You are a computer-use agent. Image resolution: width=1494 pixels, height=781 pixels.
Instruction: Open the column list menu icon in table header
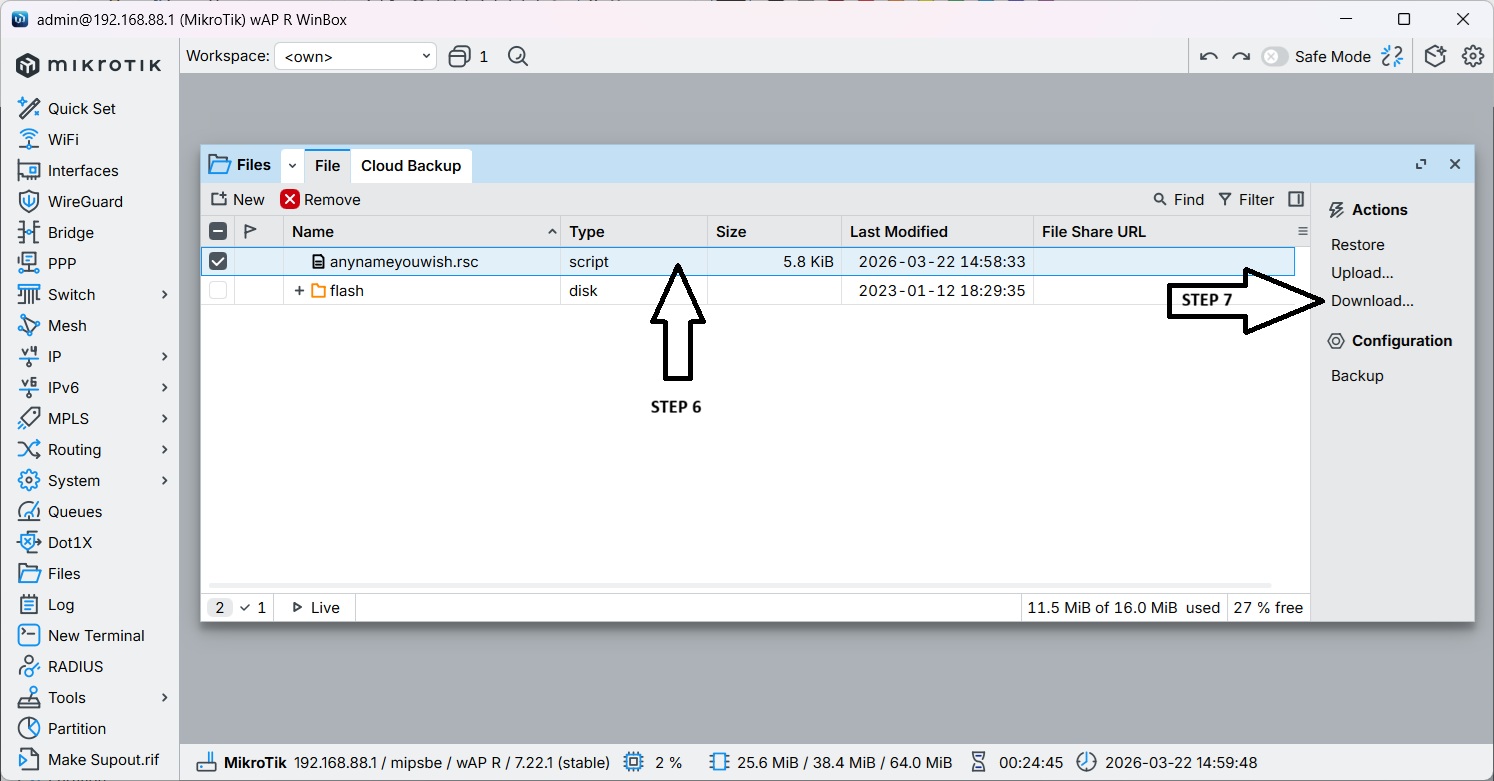pos(1302,231)
